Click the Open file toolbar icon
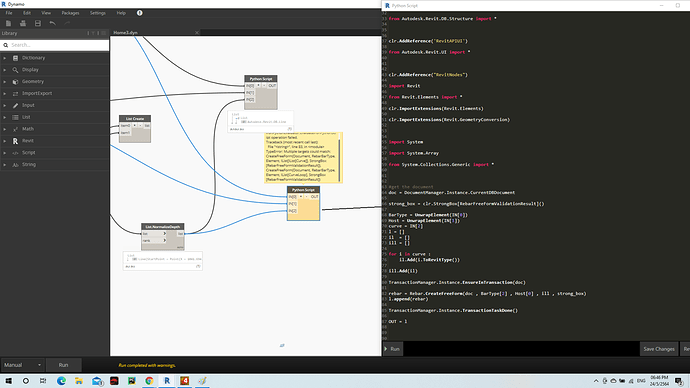This screenshot has height=388, width=690. 23,23
